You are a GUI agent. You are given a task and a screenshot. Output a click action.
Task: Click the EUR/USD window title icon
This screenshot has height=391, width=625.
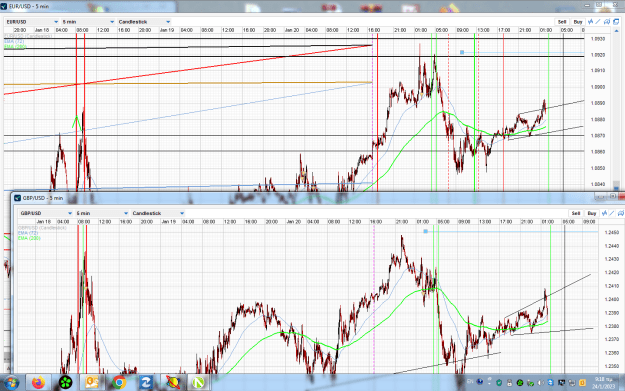(x=4, y=6)
